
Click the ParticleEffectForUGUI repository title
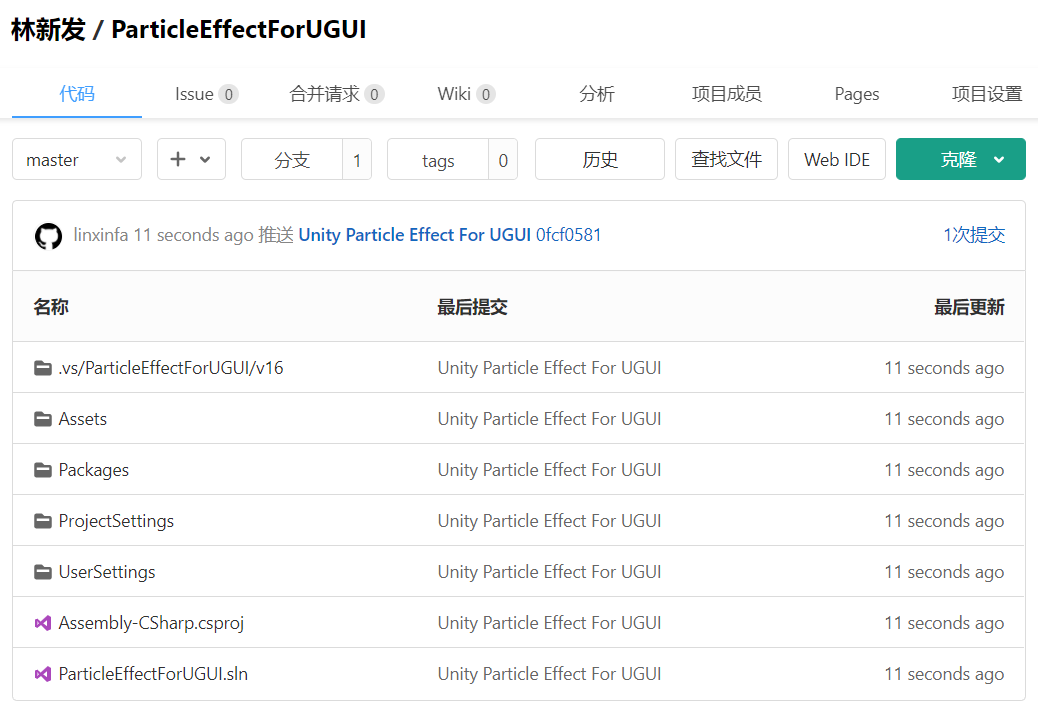238,29
